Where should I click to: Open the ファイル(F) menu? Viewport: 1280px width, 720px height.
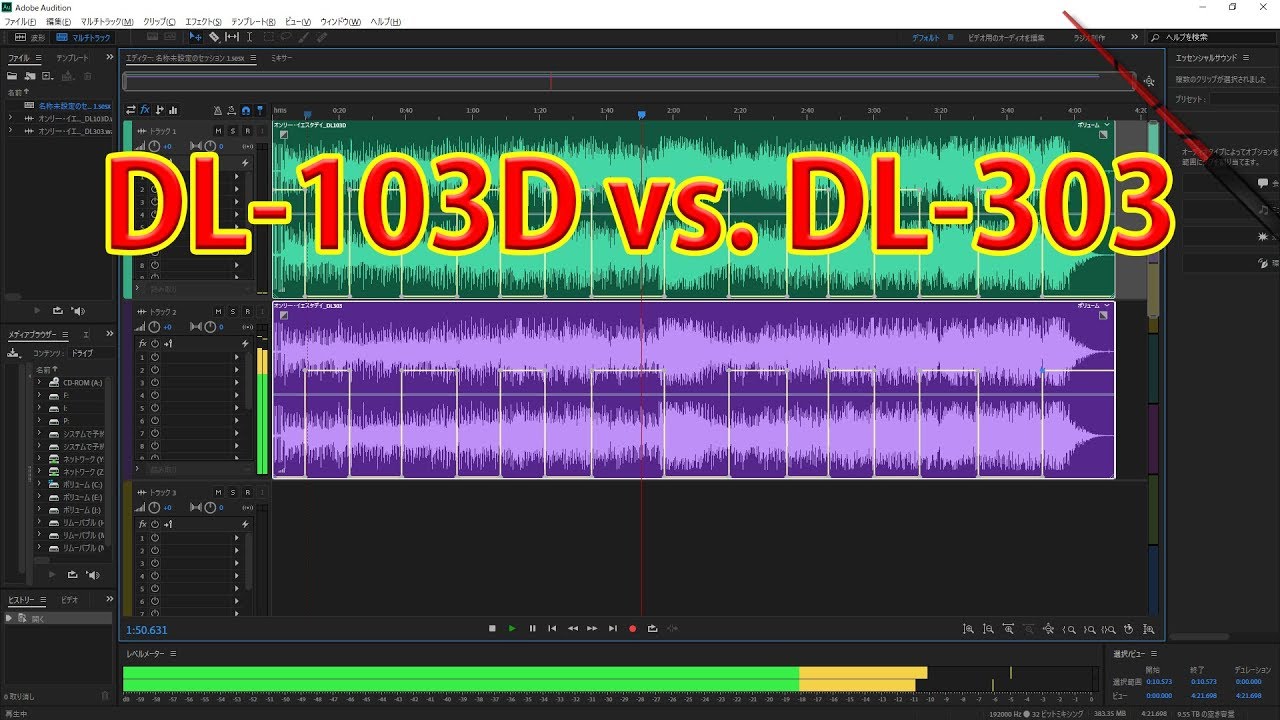point(20,21)
